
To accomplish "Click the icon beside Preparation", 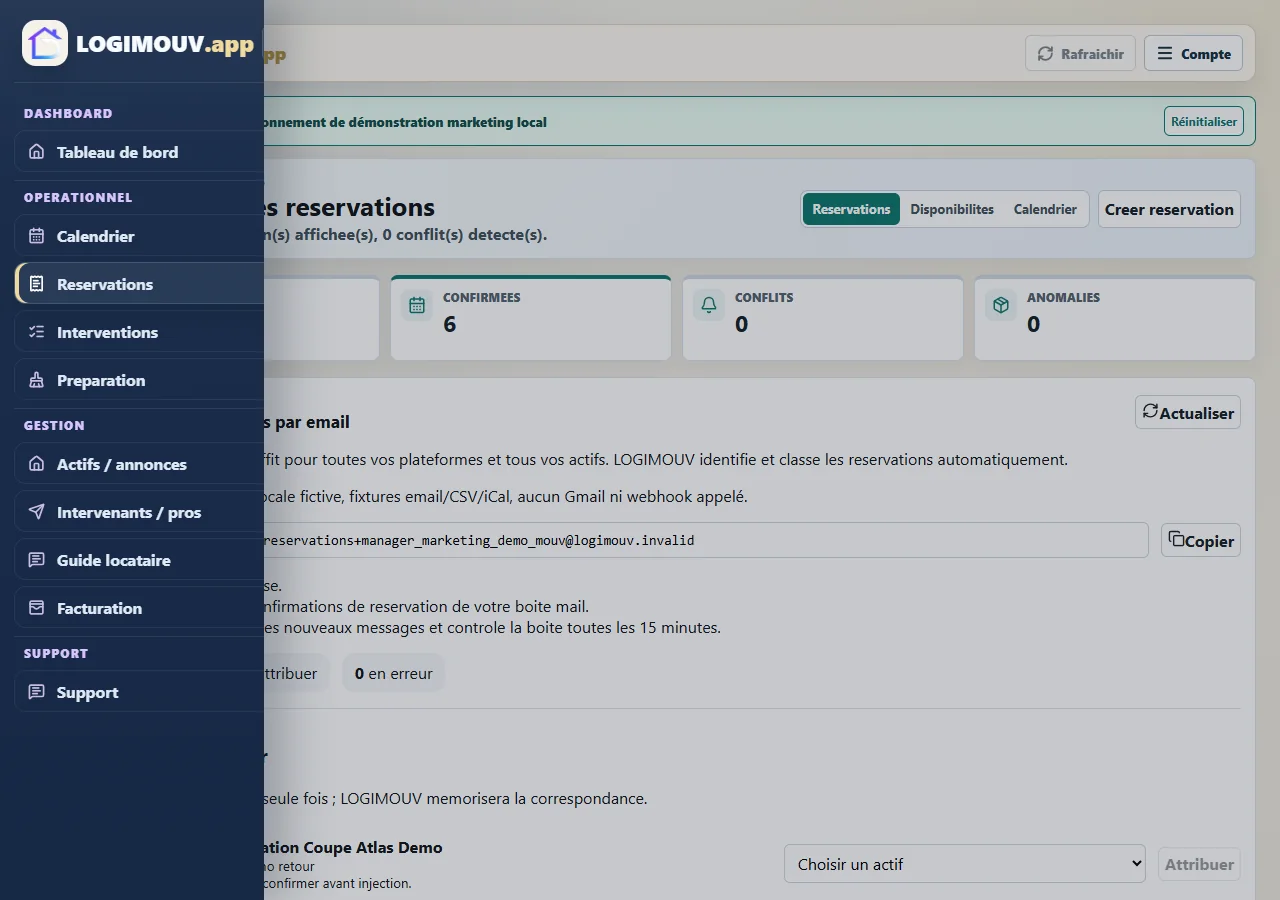I will [x=37, y=380].
